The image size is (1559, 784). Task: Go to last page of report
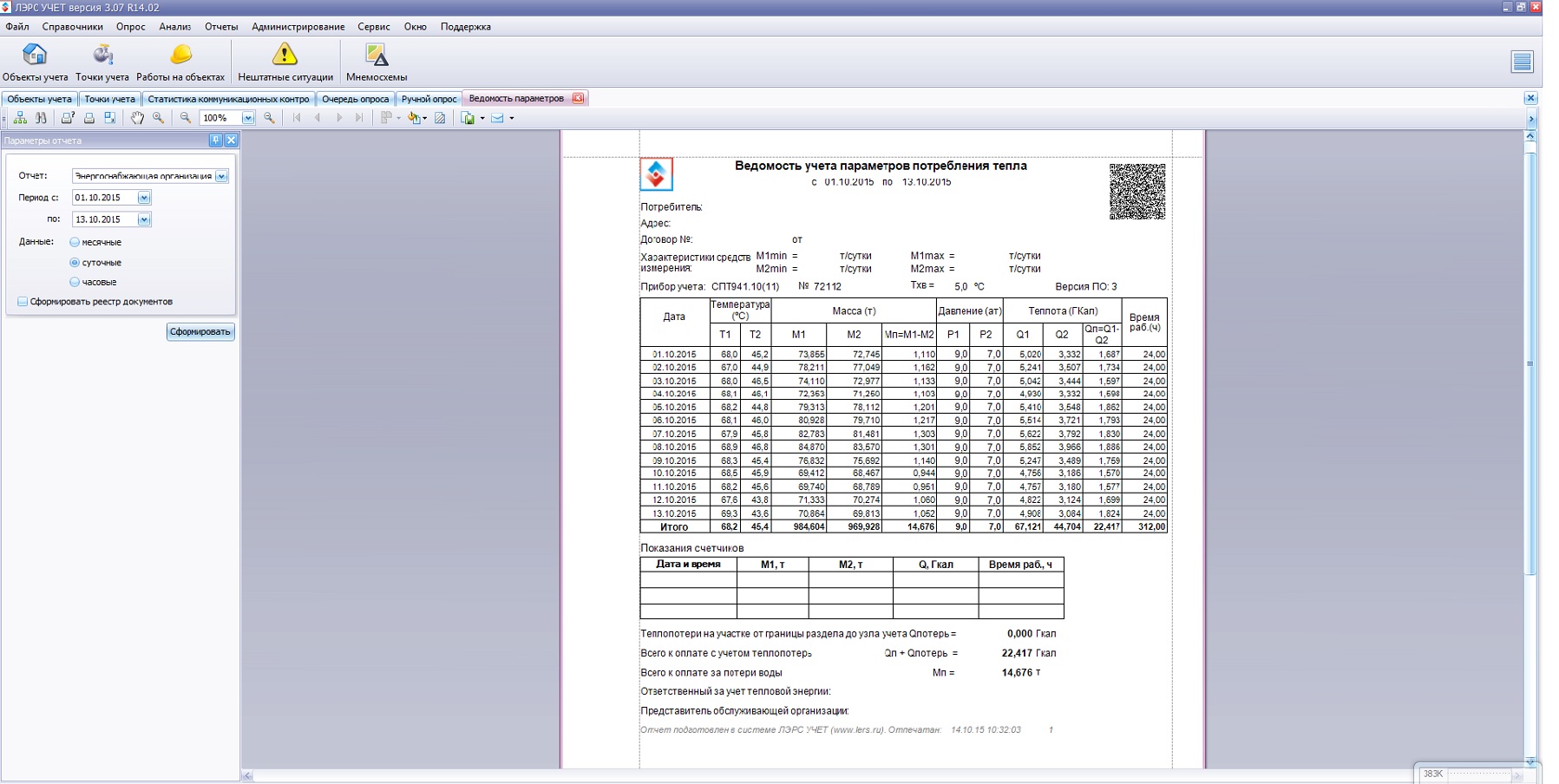(x=359, y=118)
